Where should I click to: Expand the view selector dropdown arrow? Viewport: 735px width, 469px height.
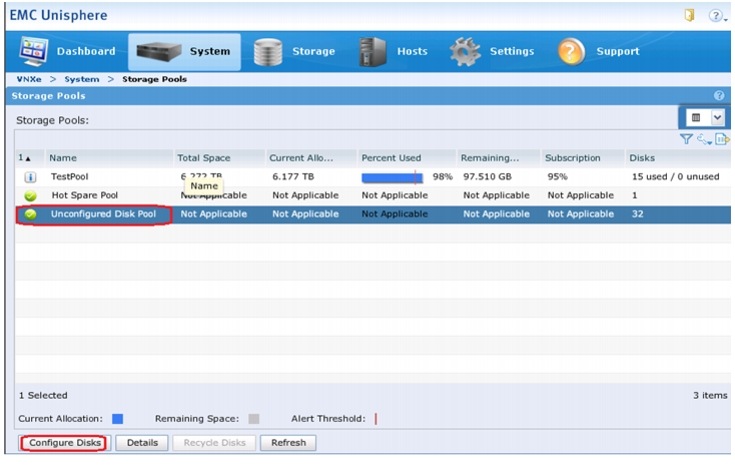[x=717, y=118]
